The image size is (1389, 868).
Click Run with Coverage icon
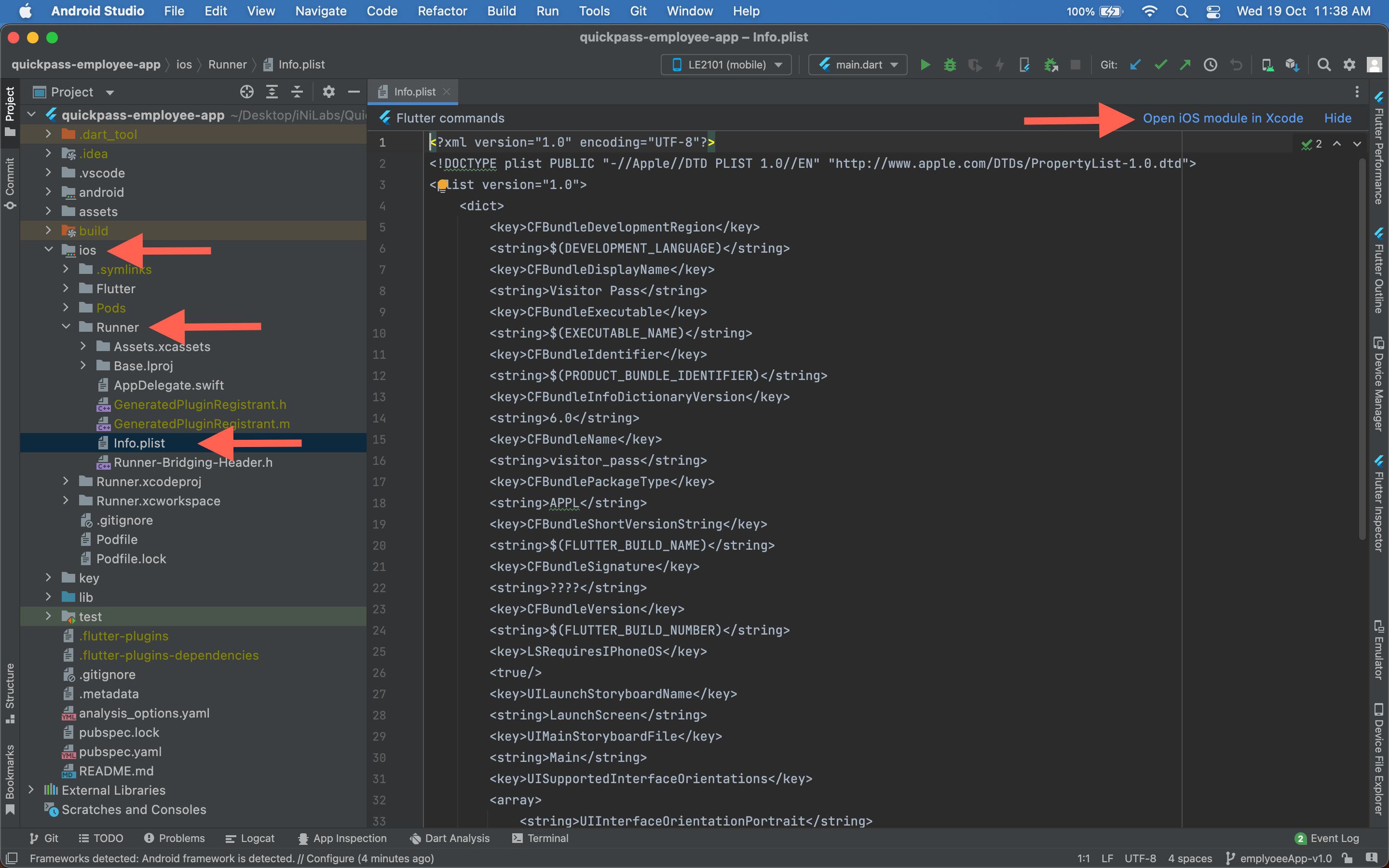(975, 65)
